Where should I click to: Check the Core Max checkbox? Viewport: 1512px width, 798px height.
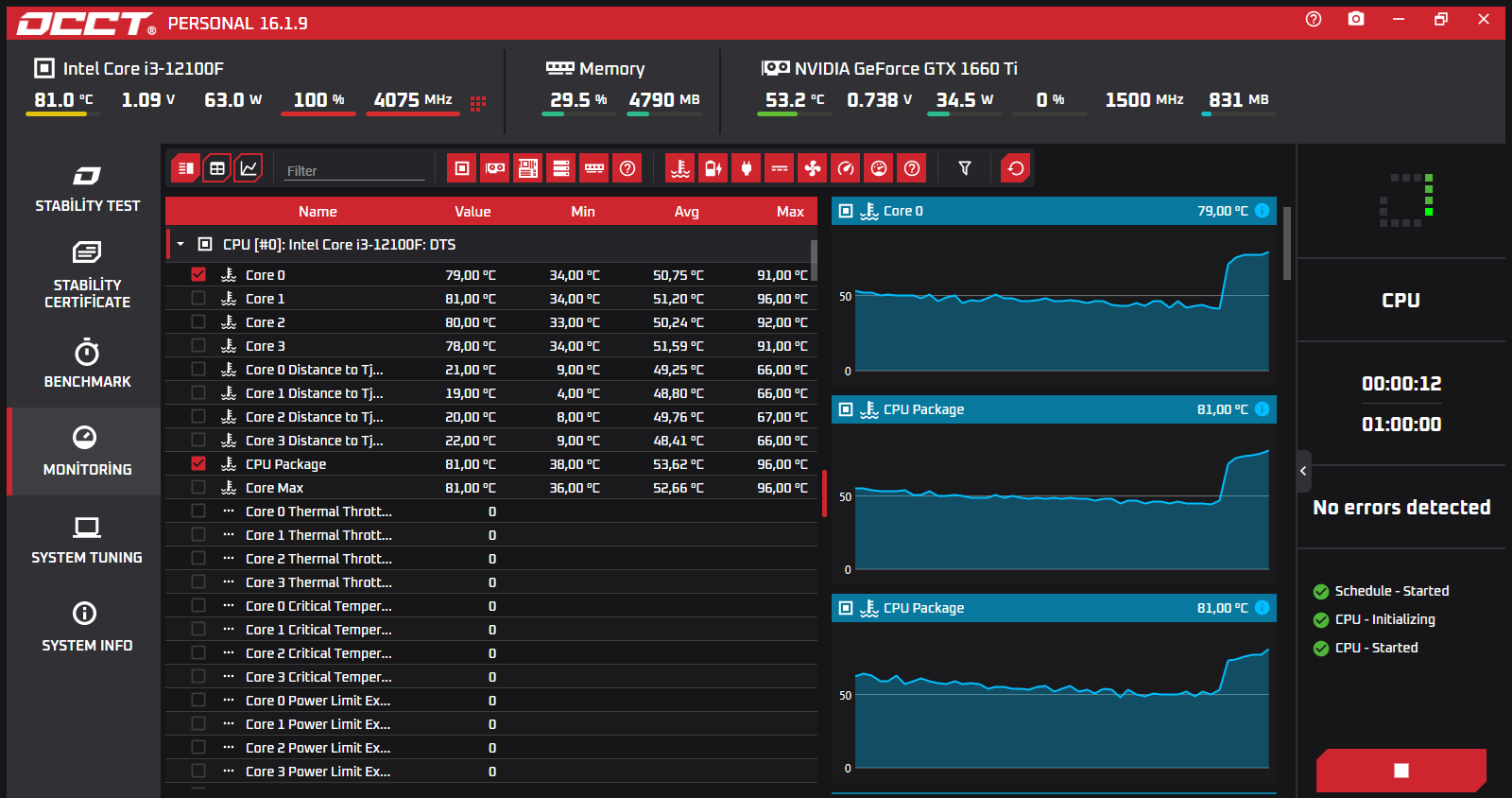(x=198, y=487)
